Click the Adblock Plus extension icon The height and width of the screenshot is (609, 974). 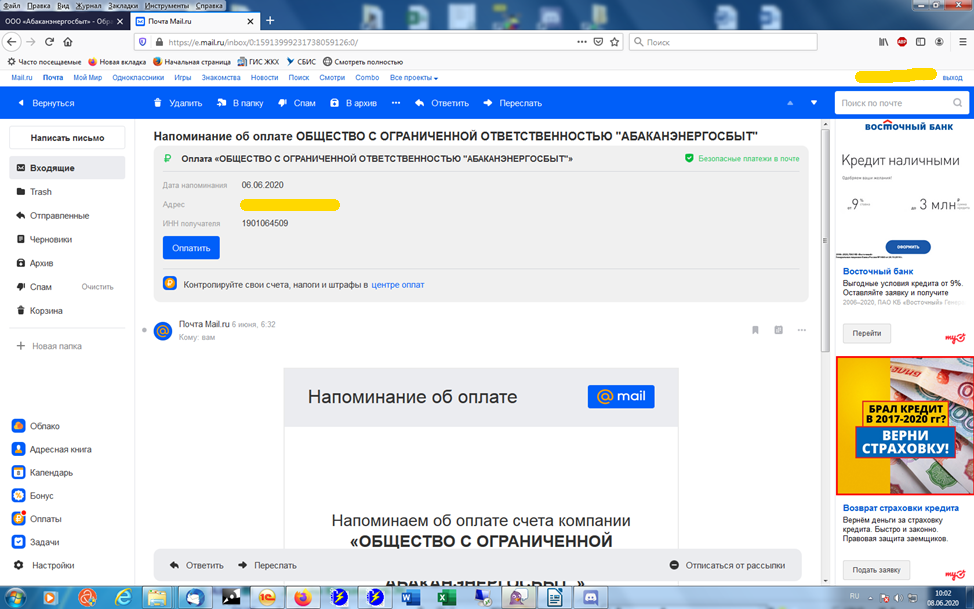coord(902,42)
